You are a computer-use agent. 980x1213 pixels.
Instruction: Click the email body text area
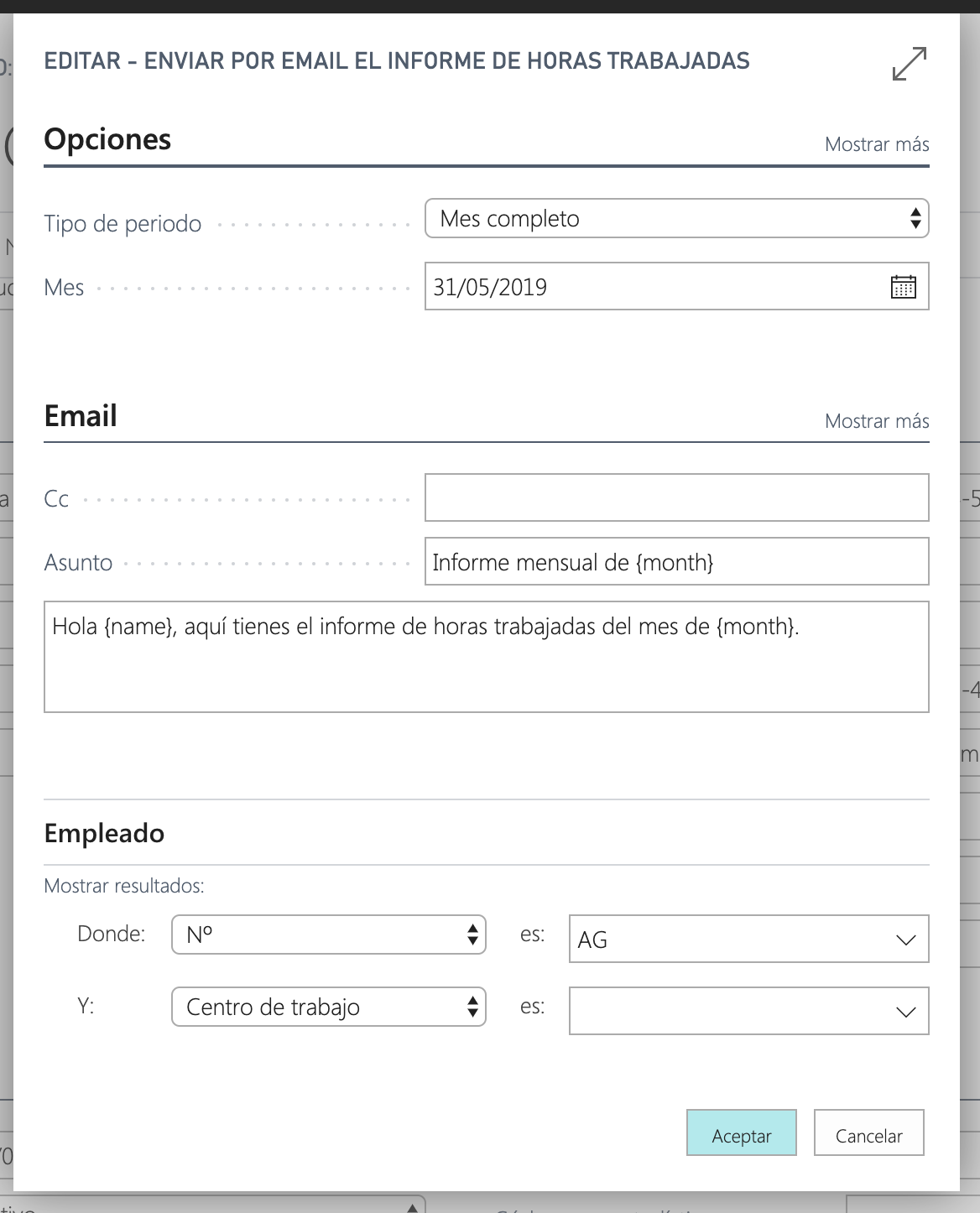[x=486, y=657]
